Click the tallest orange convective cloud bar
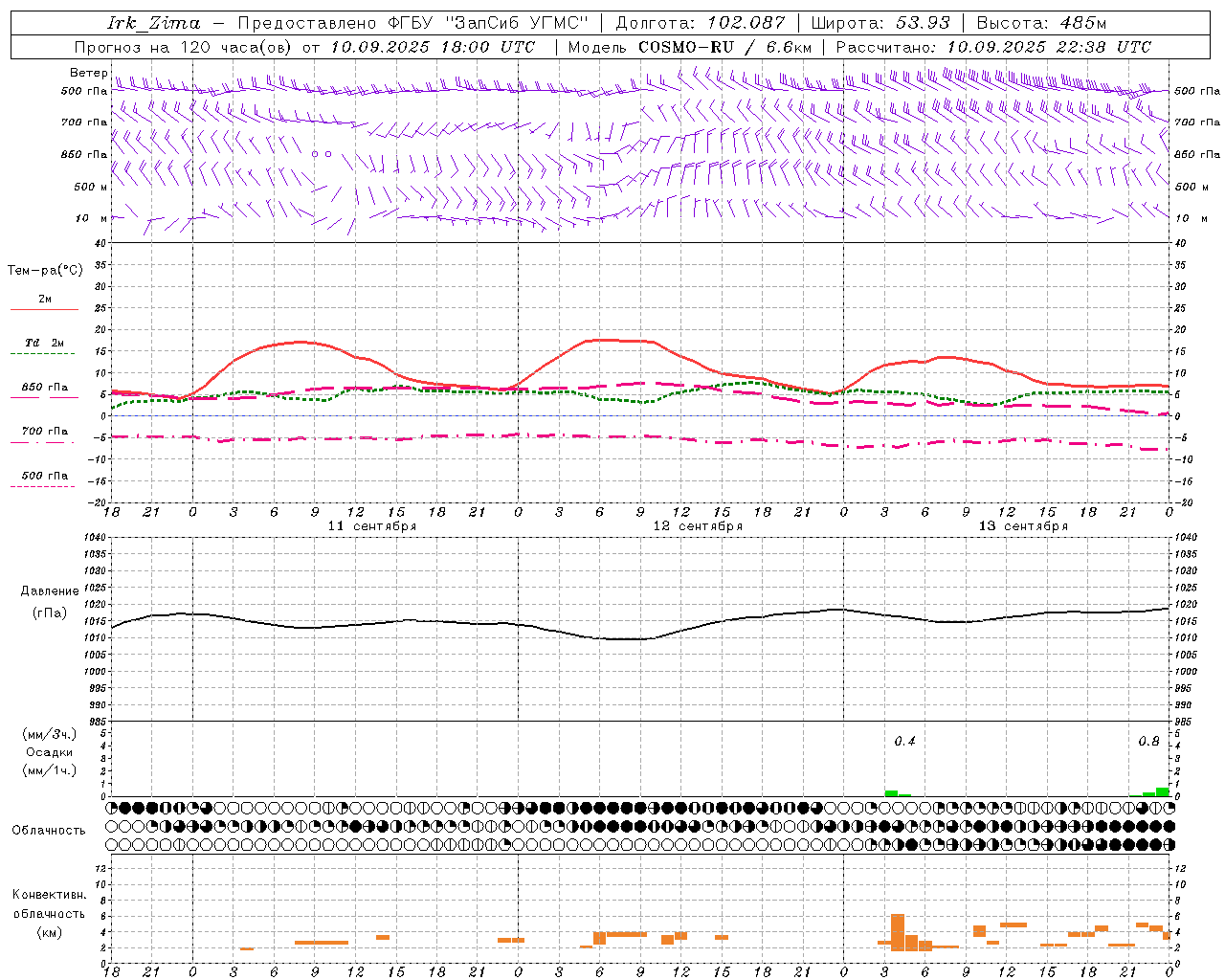The image size is (1225, 980). point(898,932)
